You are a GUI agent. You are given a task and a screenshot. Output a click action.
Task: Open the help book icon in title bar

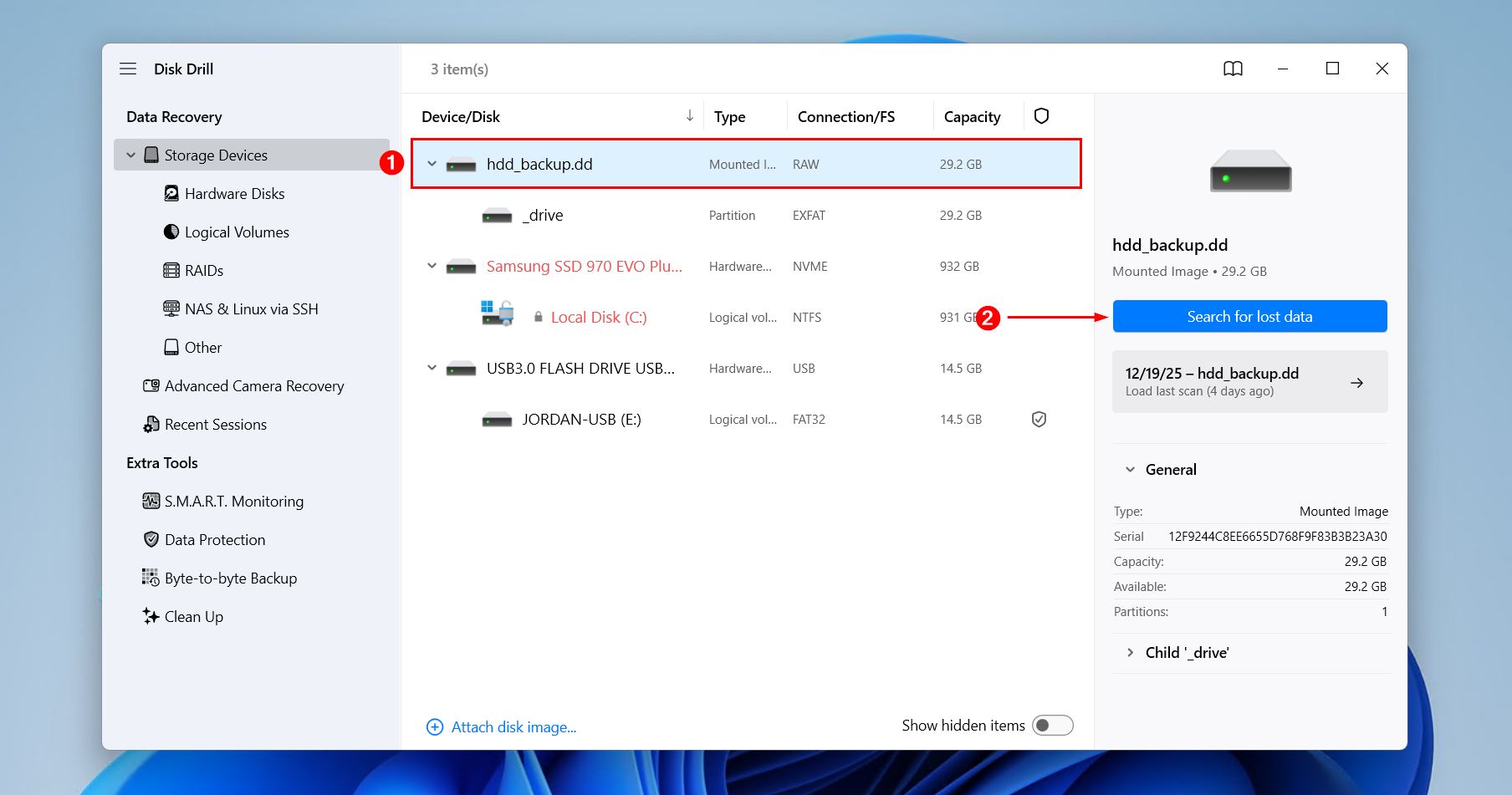pos(1233,69)
